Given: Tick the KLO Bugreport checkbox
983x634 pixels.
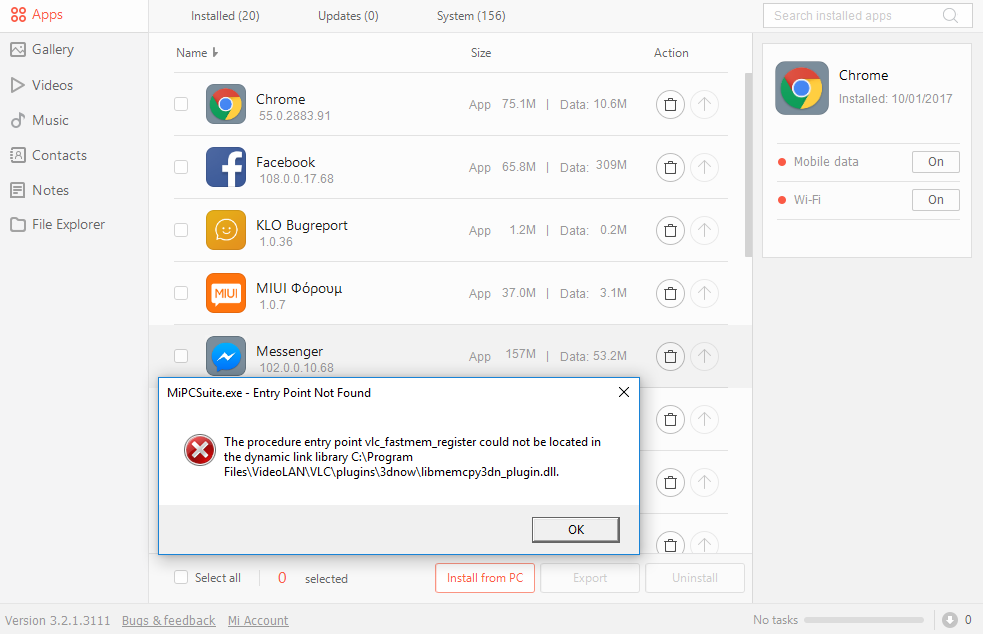Looking at the screenshot, I should [x=181, y=230].
